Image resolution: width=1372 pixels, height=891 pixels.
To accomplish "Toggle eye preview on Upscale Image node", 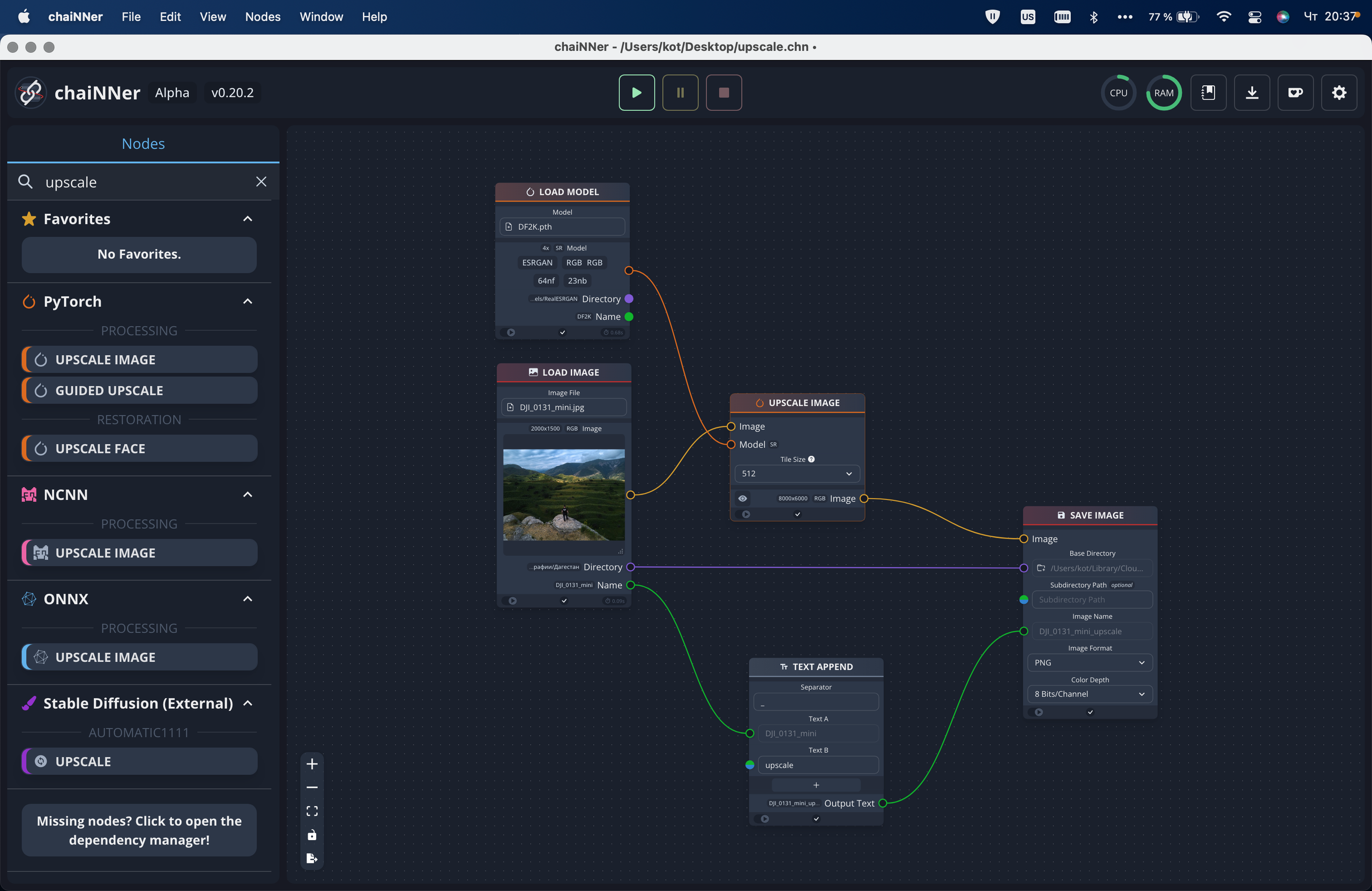I will point(742,498).
